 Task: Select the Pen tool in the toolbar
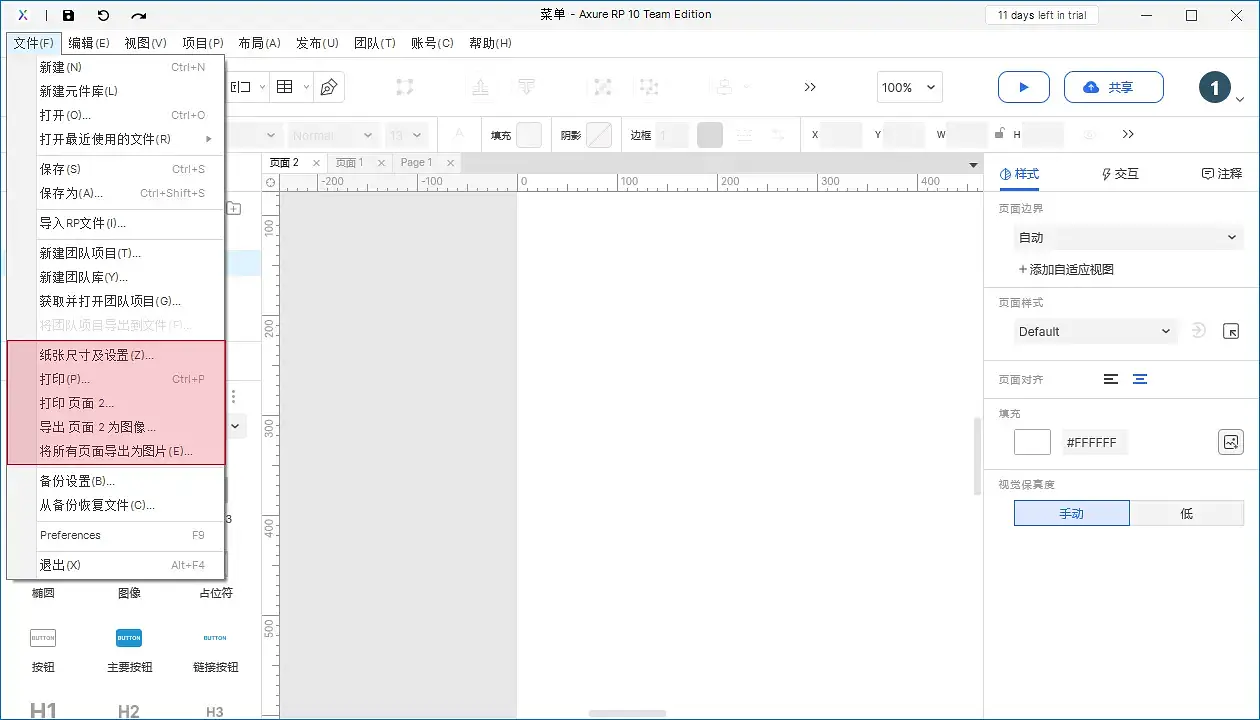[327, 87]
